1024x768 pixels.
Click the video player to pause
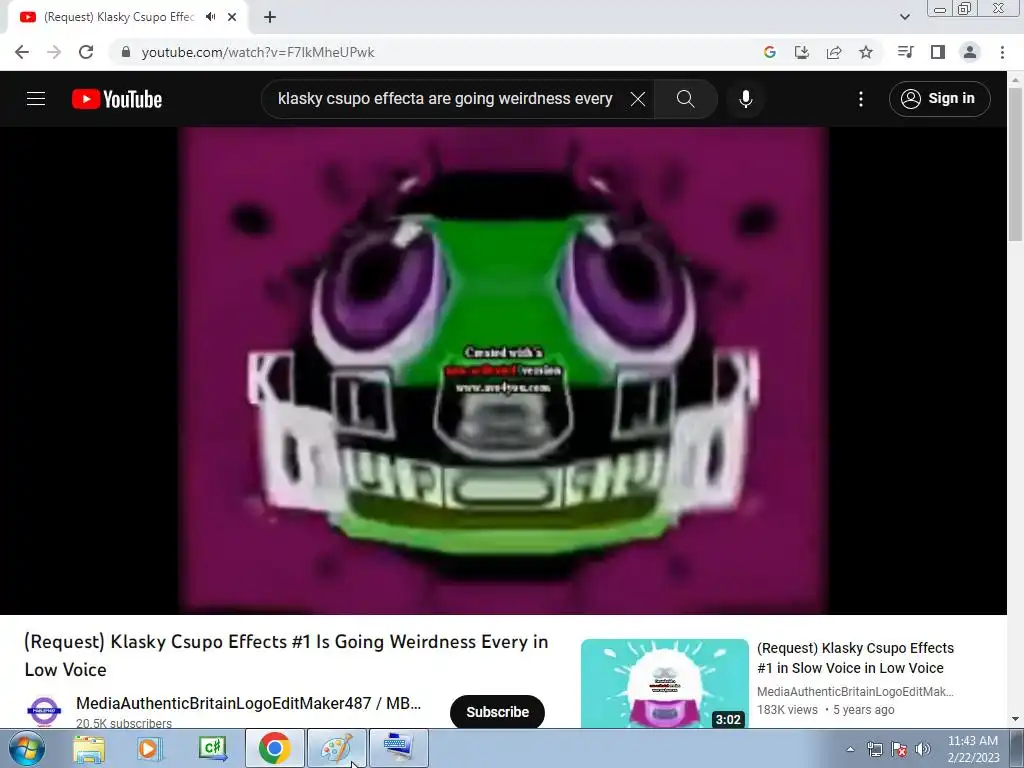click(x=504, y=370)
